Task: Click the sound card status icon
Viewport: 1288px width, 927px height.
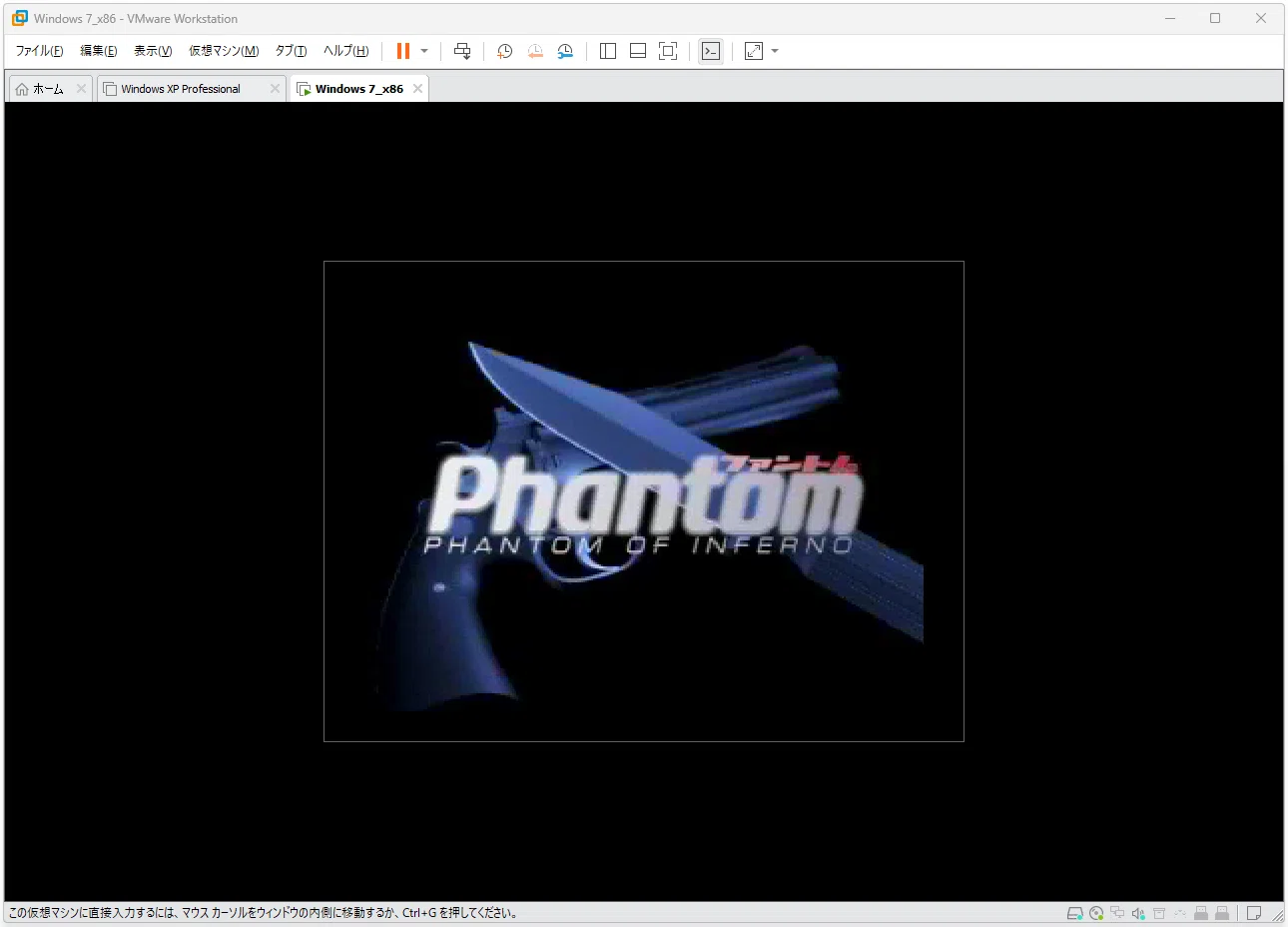Action: pyautogui.click(x=1138, y=913)
